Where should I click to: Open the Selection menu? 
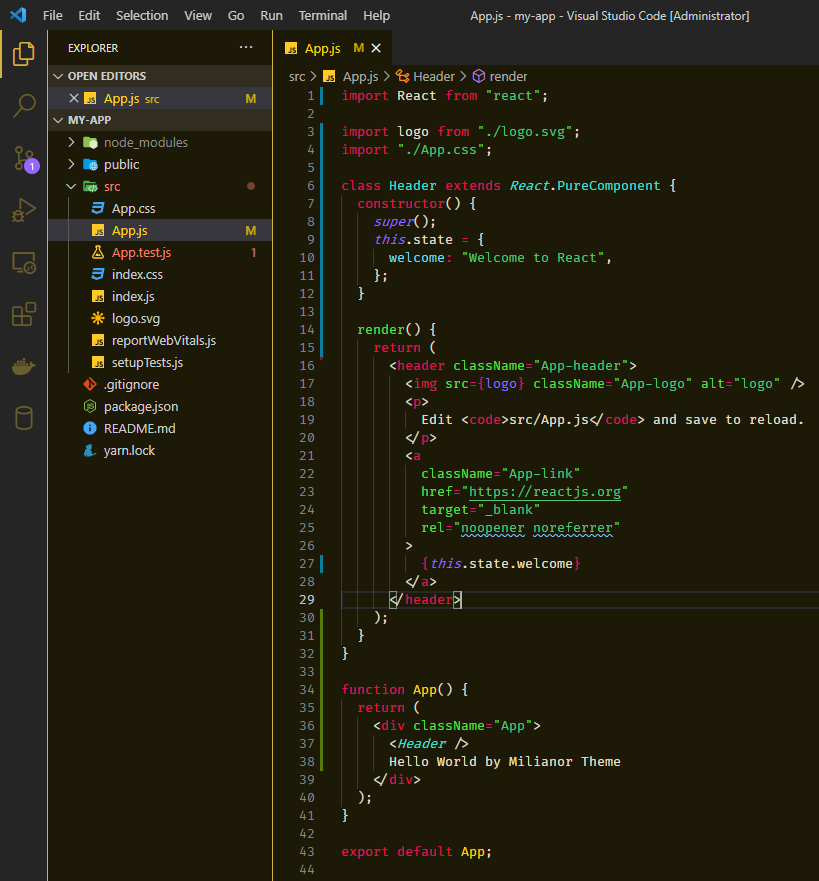click(x=142, y=15)
